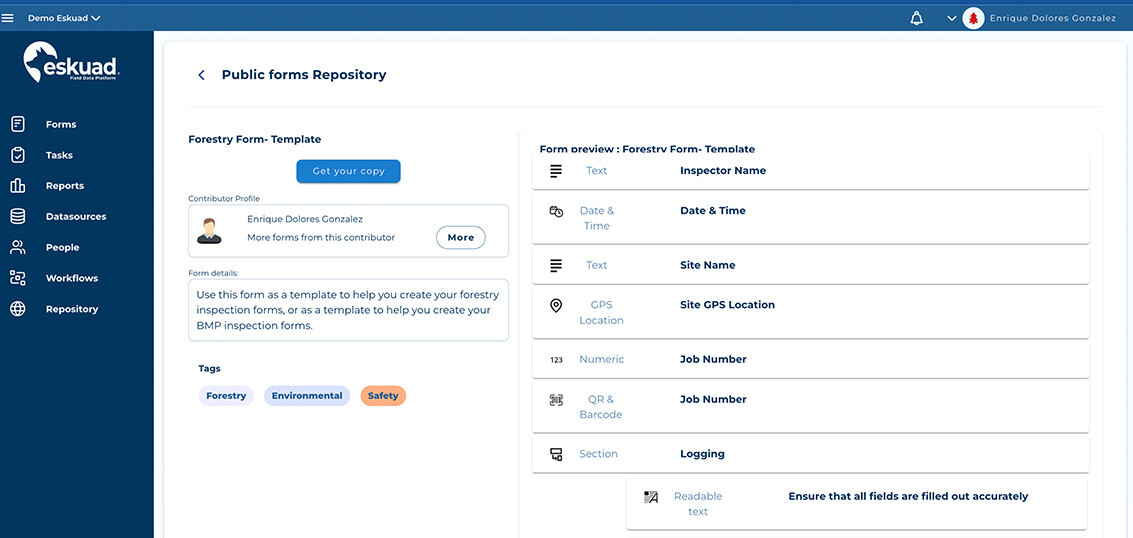Click the Readable text icon
Viewport: 1133px width, 538px height.
pos(650,497)
